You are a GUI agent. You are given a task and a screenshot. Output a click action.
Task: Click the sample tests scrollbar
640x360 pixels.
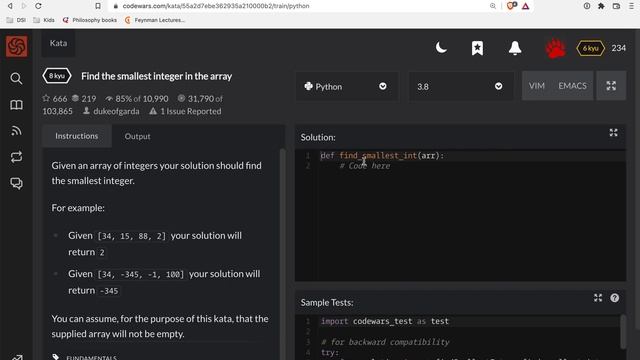623,331
